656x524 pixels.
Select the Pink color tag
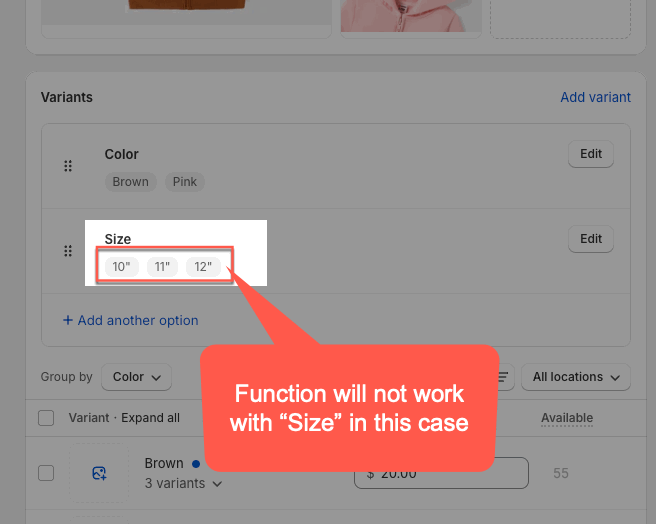(x=185, y=182)
